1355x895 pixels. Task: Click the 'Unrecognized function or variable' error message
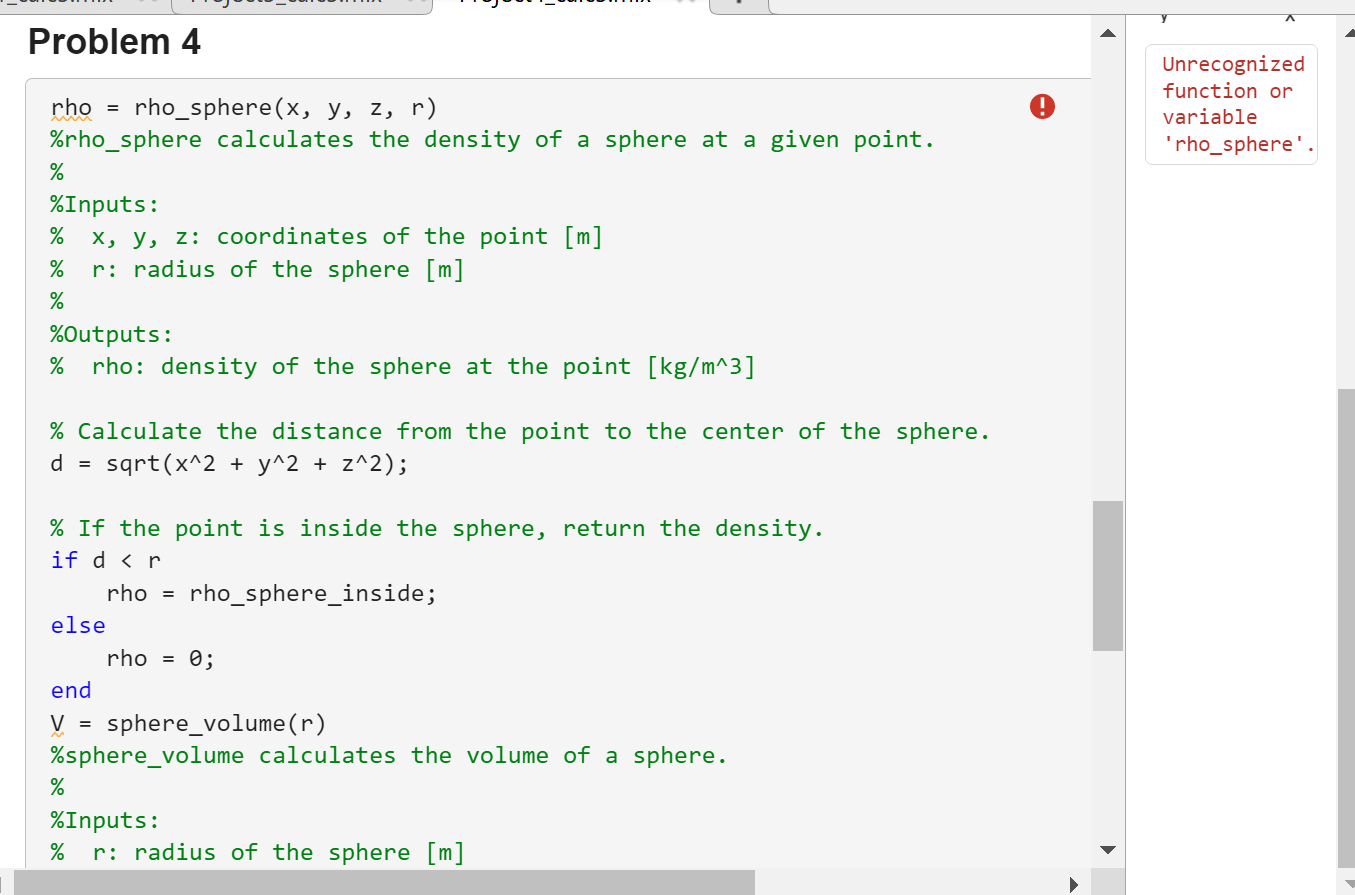click(1231, 103)
